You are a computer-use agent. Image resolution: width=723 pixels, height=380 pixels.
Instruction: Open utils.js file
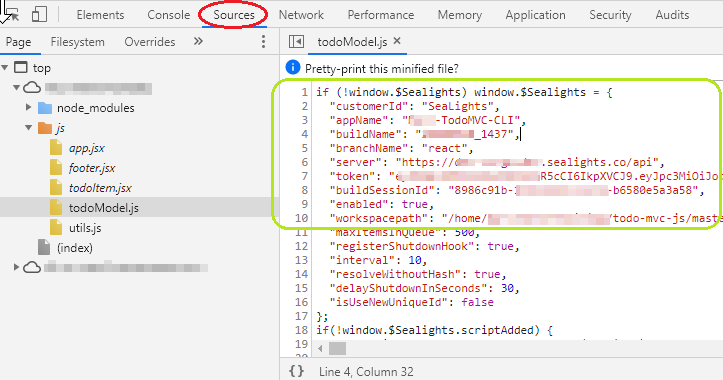85,228
